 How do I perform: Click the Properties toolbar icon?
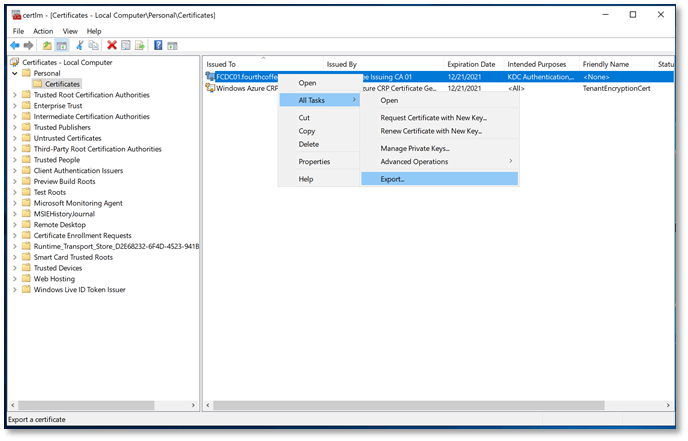(x=126, y=46)
